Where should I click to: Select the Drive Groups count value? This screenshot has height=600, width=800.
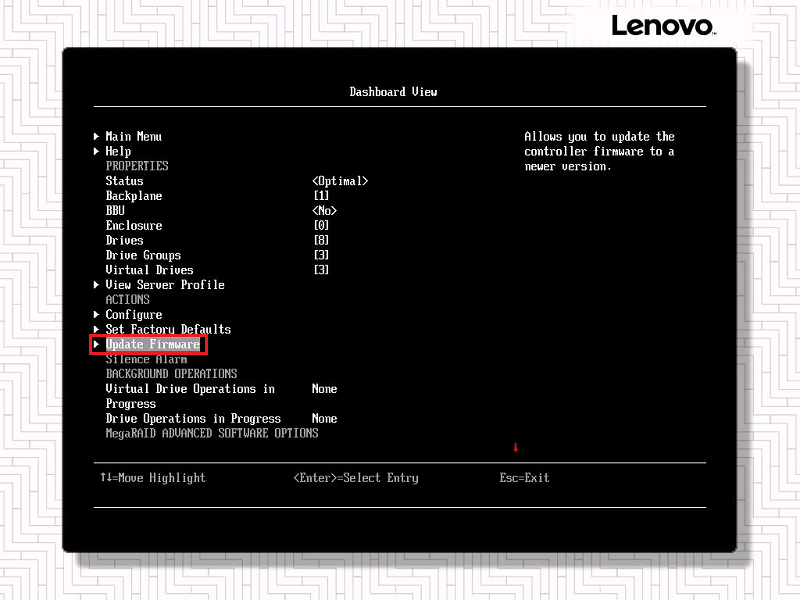(321, 255)
